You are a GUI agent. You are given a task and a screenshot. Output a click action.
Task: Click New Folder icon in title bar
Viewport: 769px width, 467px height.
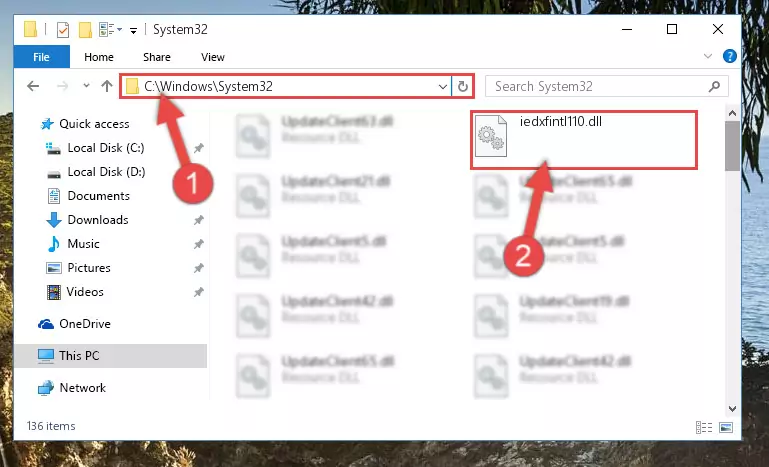coord(85,30)
